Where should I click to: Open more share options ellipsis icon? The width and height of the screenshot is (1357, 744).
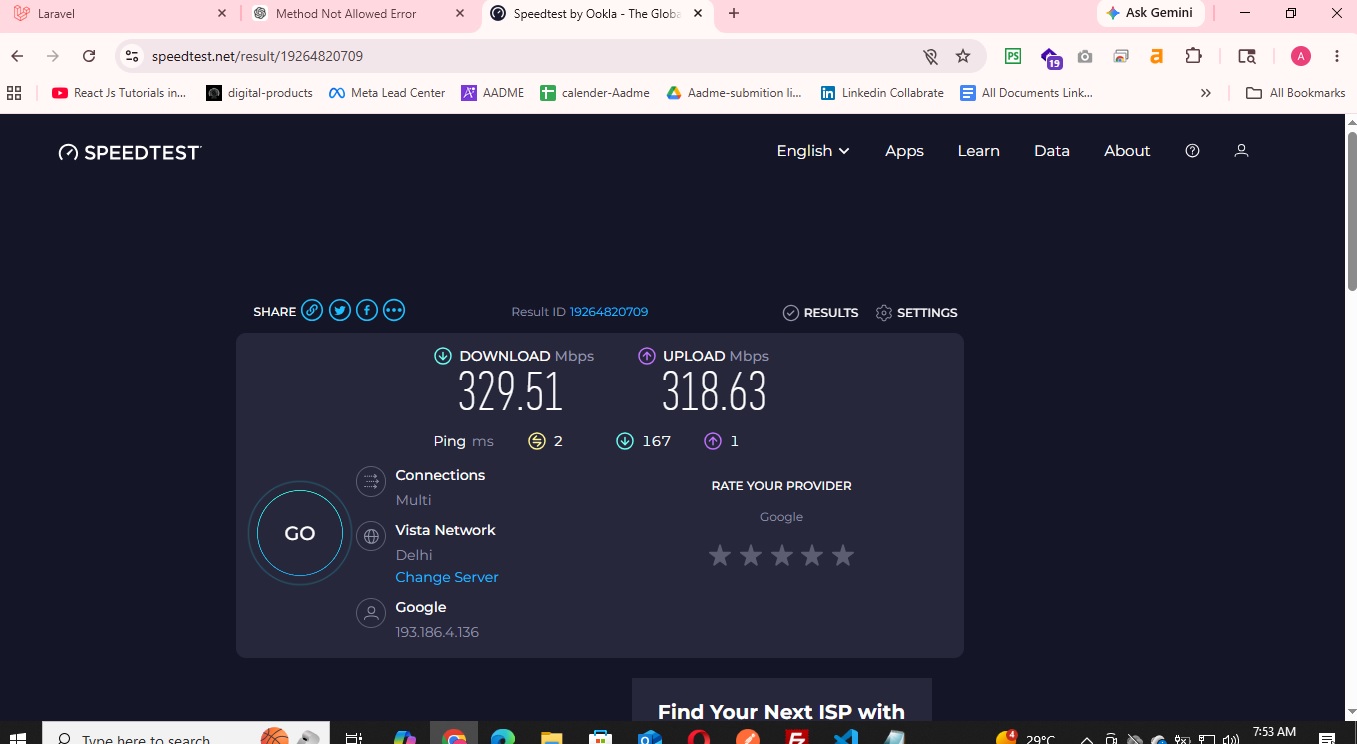tap(394, 311)
